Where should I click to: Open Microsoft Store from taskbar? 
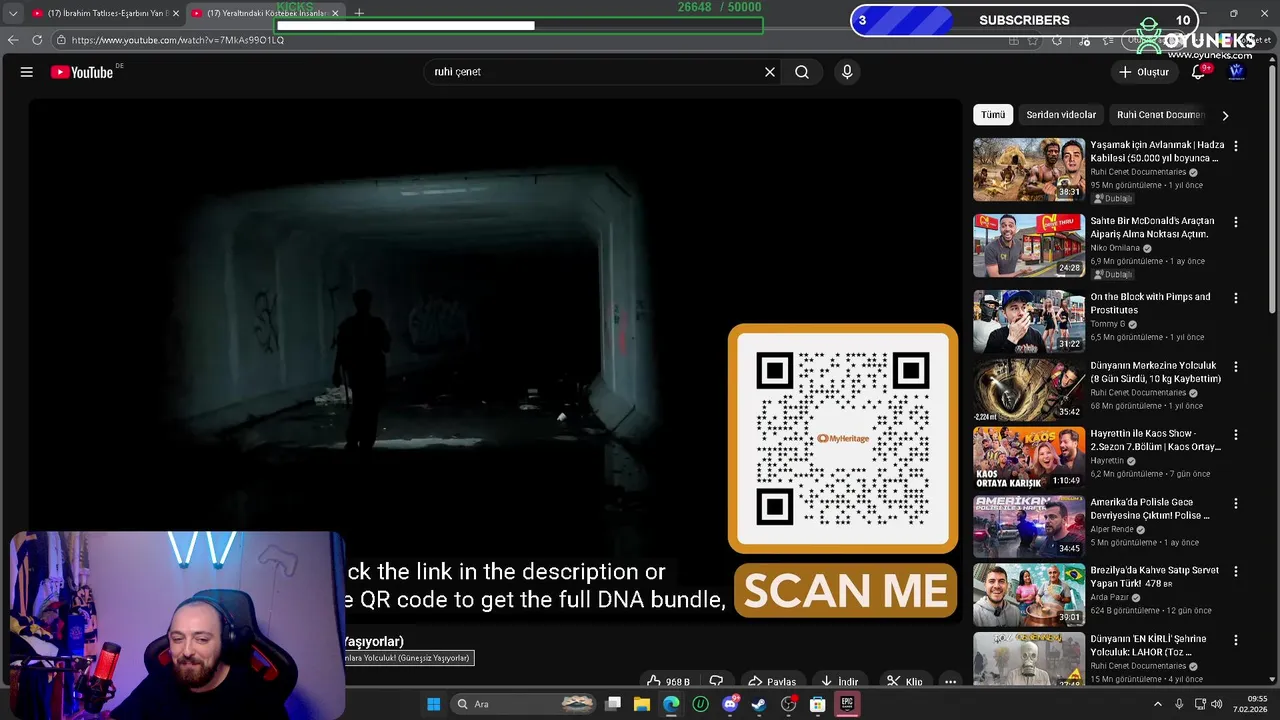(817, 704)
